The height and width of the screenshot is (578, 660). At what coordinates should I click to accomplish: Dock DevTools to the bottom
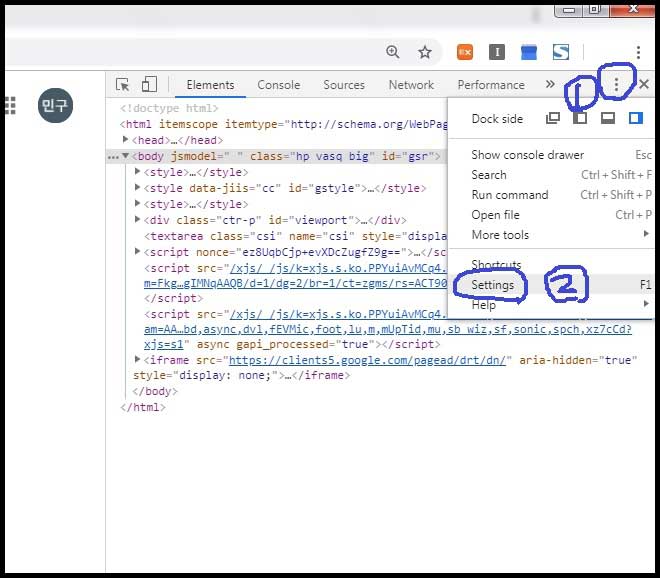point(607,118)
